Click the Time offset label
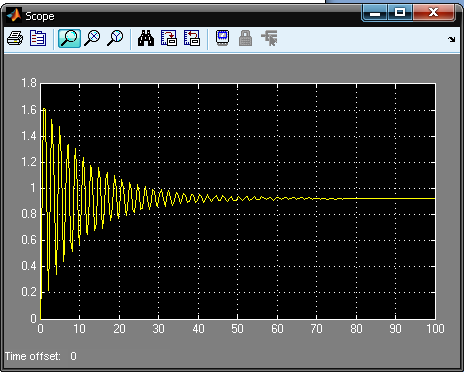Viewport: 464px width, 372px height. coord(33,356)
